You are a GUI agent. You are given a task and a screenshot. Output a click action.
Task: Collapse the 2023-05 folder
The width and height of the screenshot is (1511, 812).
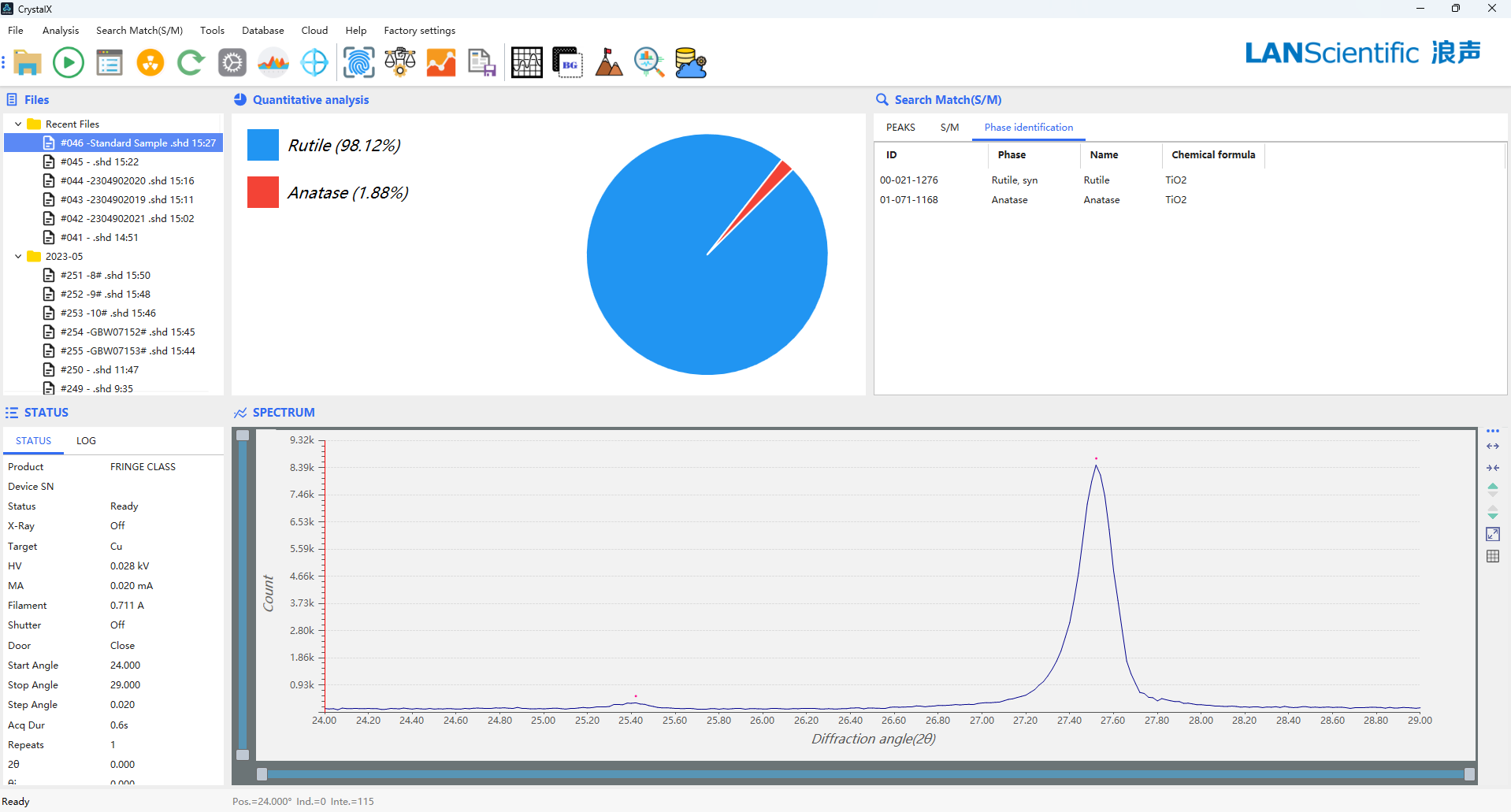point(18,257)
